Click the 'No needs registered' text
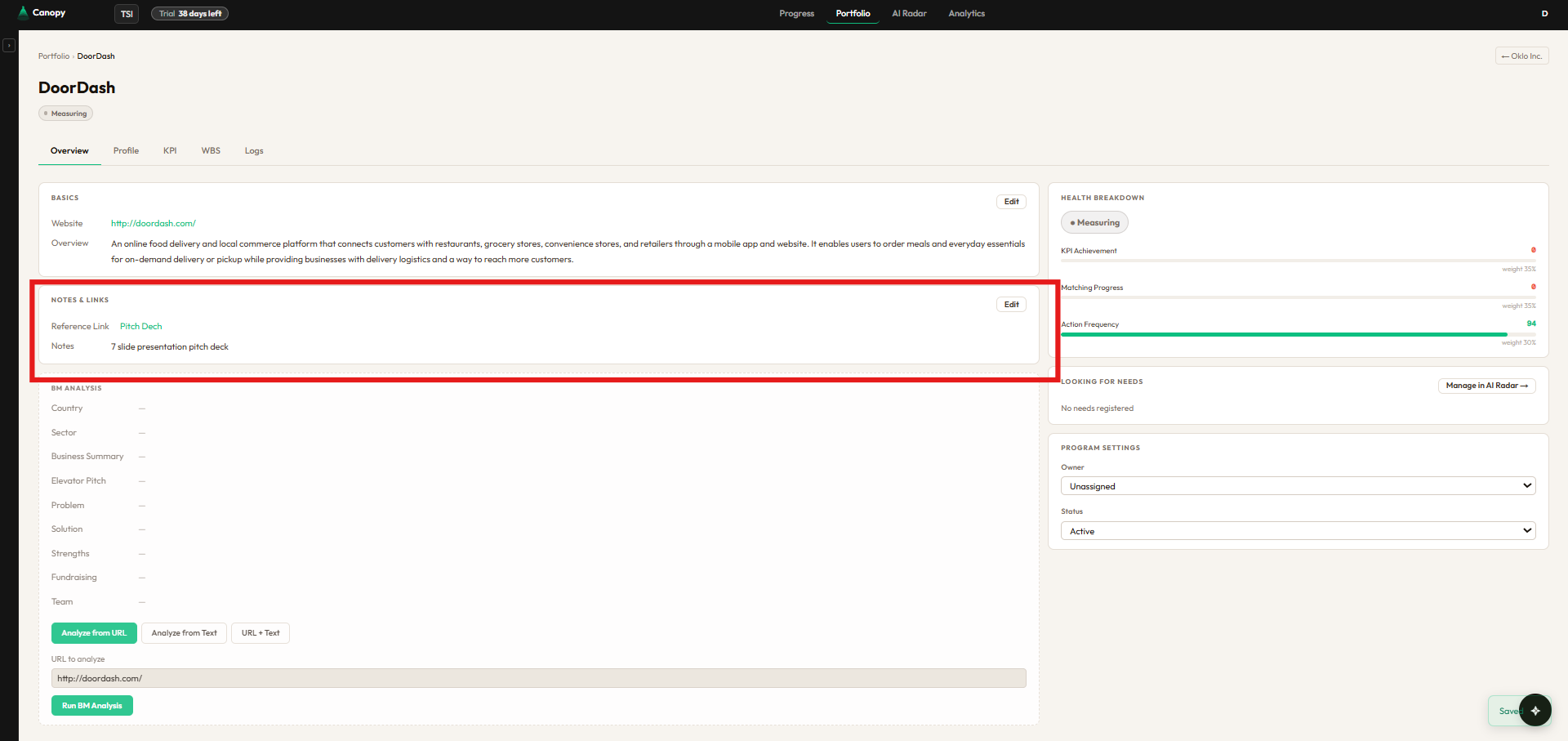Image resolution: width=1568 pixels, height=741 pixels. (x=1097, y=408)
